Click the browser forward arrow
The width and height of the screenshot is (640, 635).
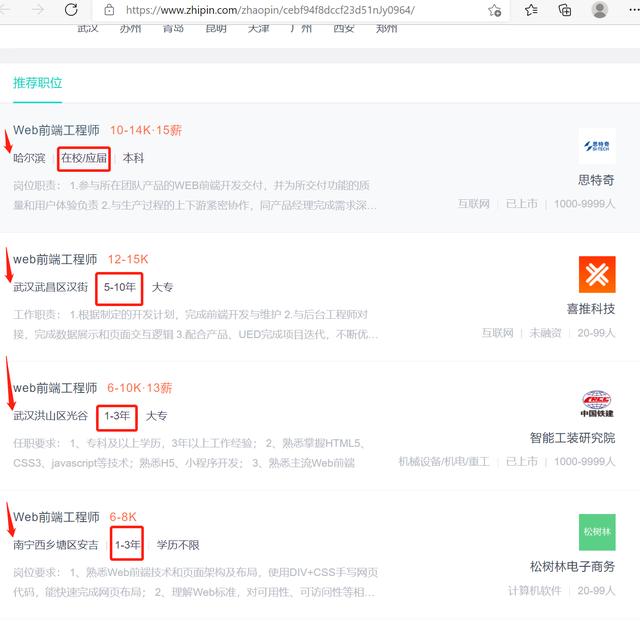[38, 10]
